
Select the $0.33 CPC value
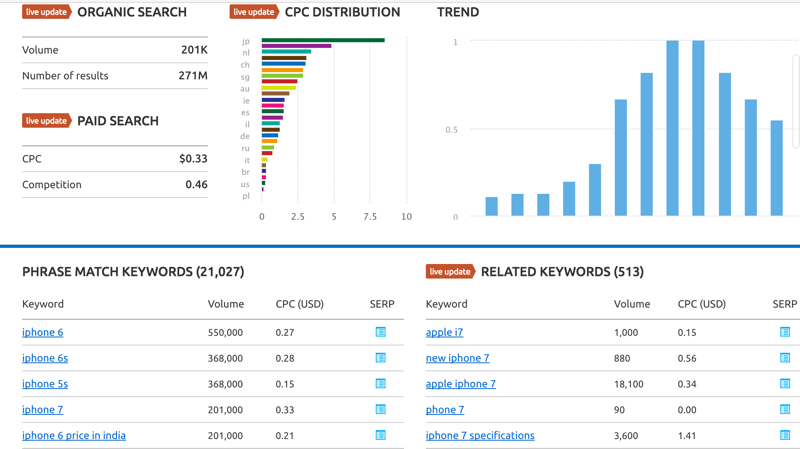tap(193, 159)
